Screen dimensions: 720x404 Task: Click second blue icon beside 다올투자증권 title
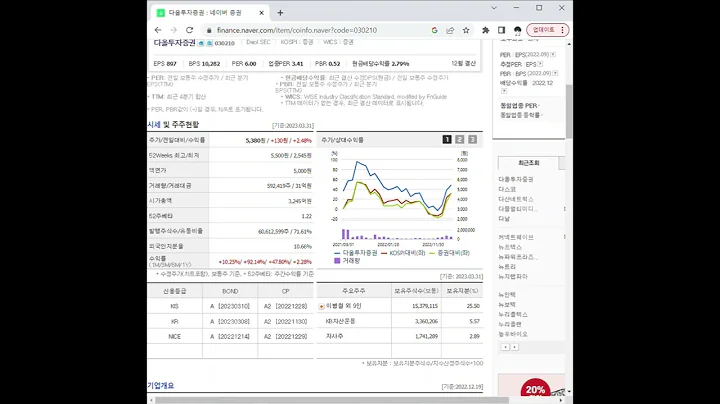click(x=209, y=43)
